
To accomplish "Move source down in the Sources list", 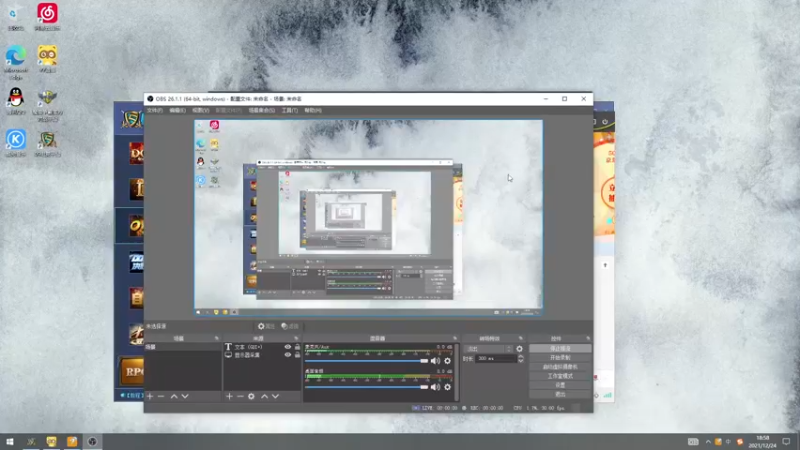I will tap(276, 396).
